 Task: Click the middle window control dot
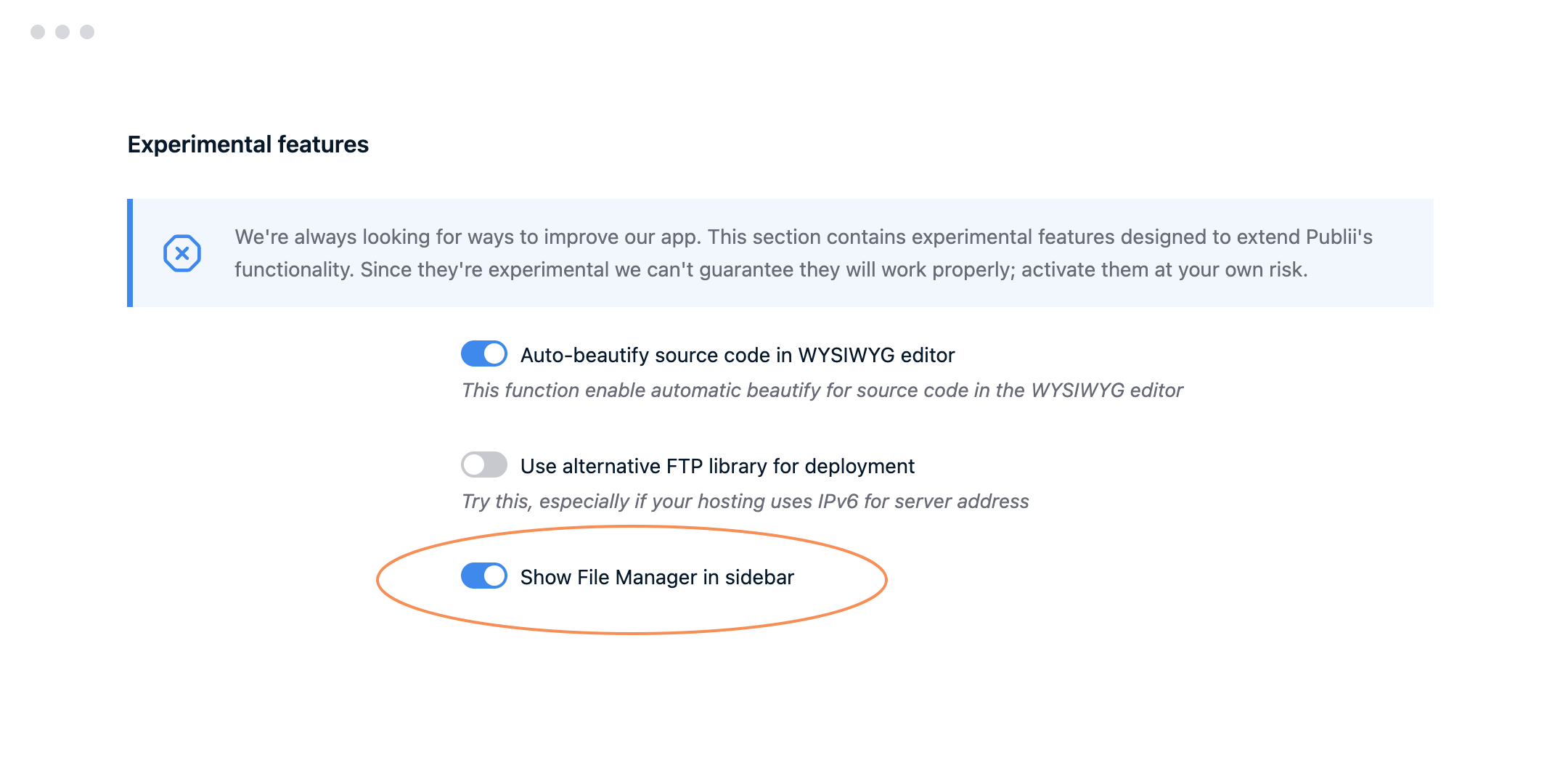(62, 32)
